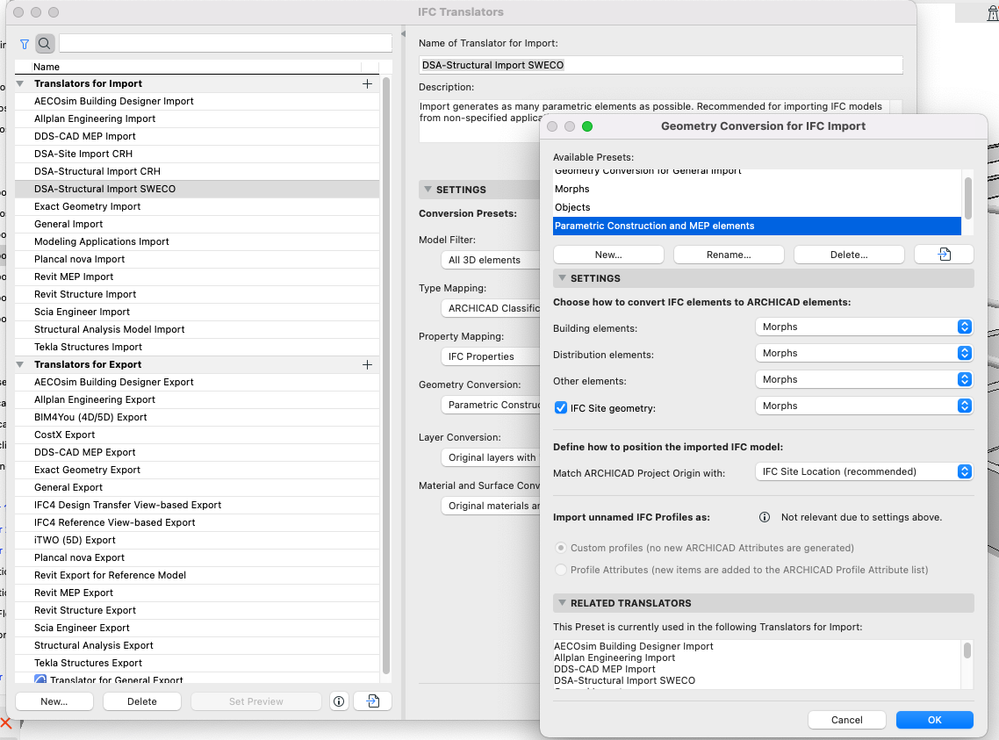
Task: Click the translator search text field
Action: [226, 43]
